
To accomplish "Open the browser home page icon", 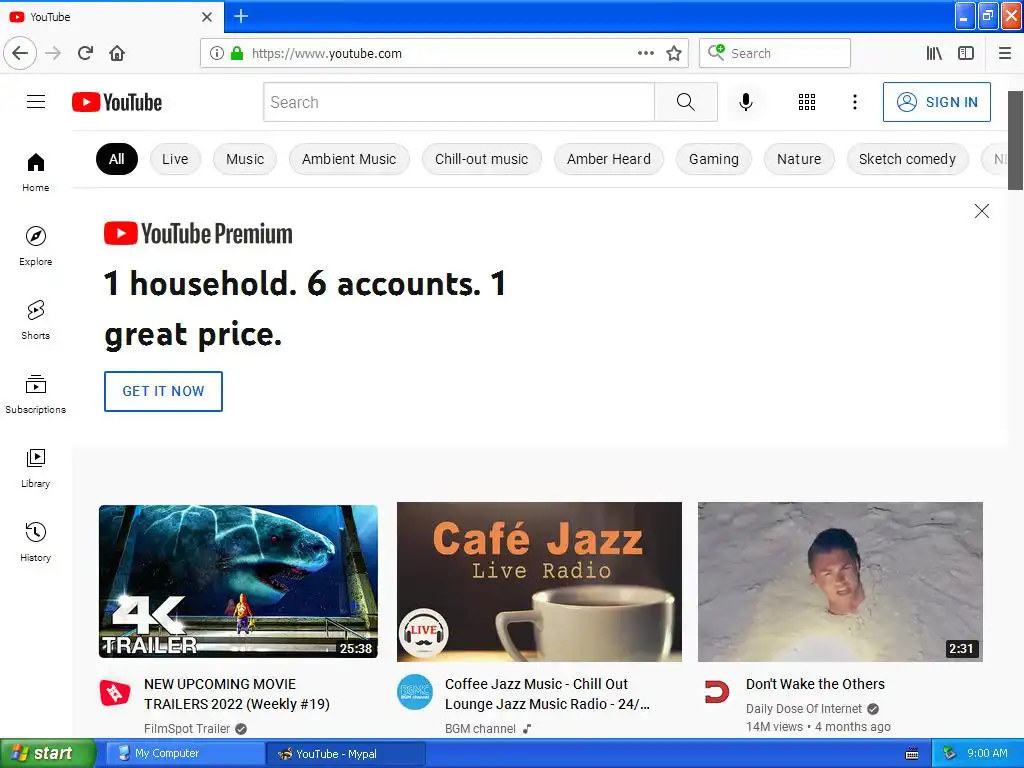I will coord(117,53).
